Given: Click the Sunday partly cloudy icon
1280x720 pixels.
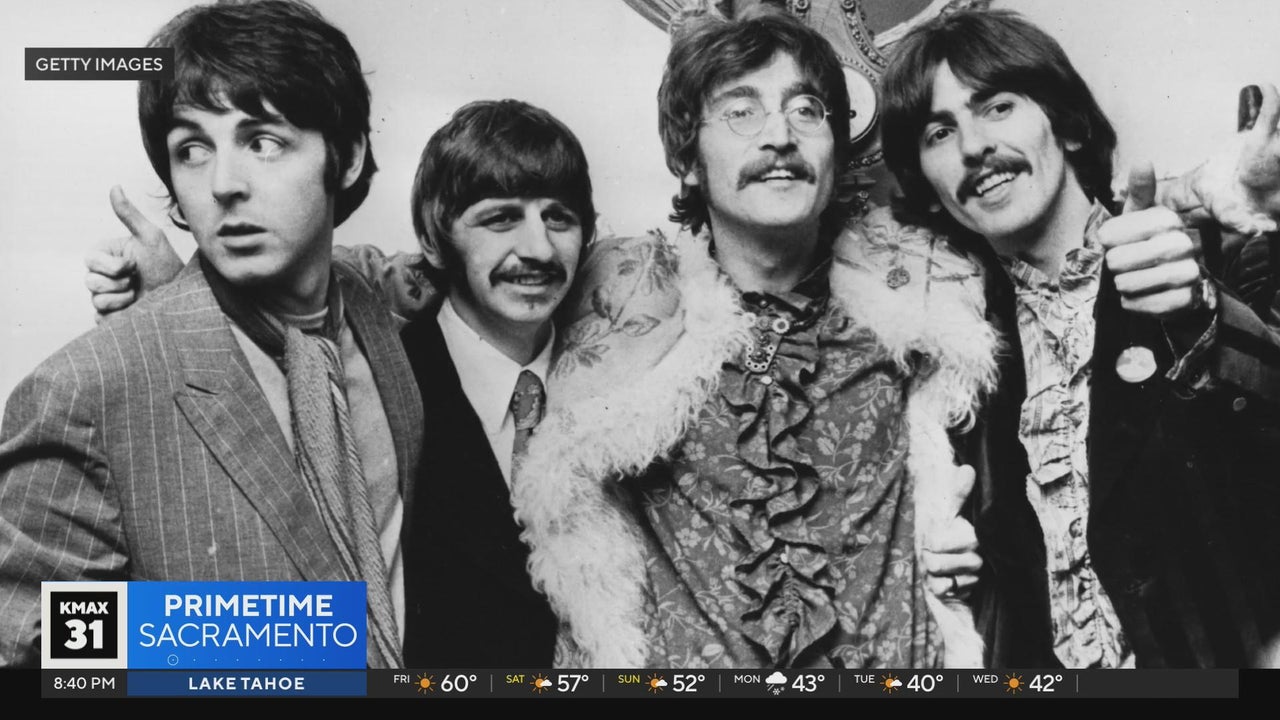Looking at the screenshot, I should click(656, 684).
